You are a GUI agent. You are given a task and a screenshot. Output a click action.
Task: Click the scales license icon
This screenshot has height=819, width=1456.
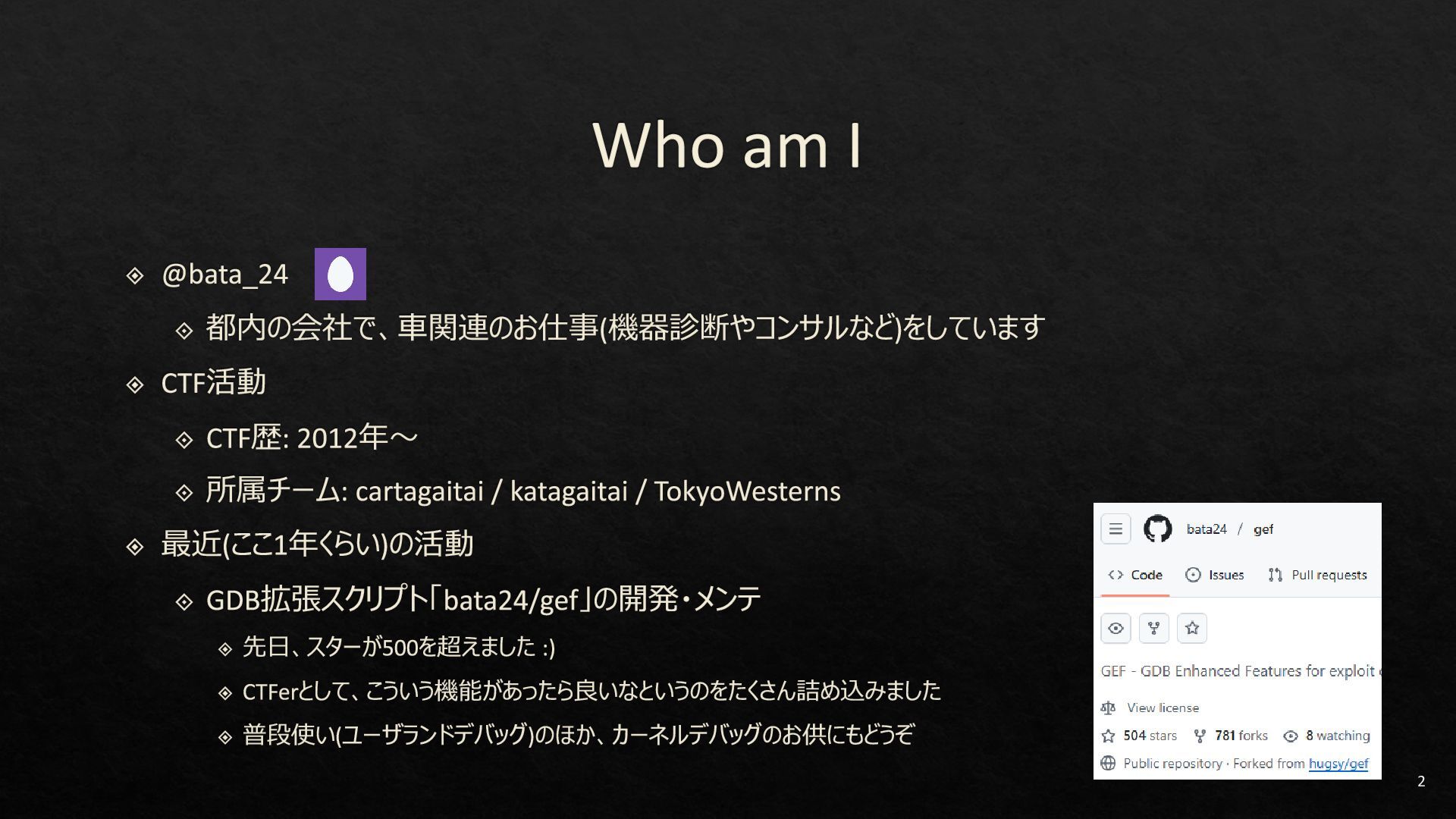[1108, 708]
